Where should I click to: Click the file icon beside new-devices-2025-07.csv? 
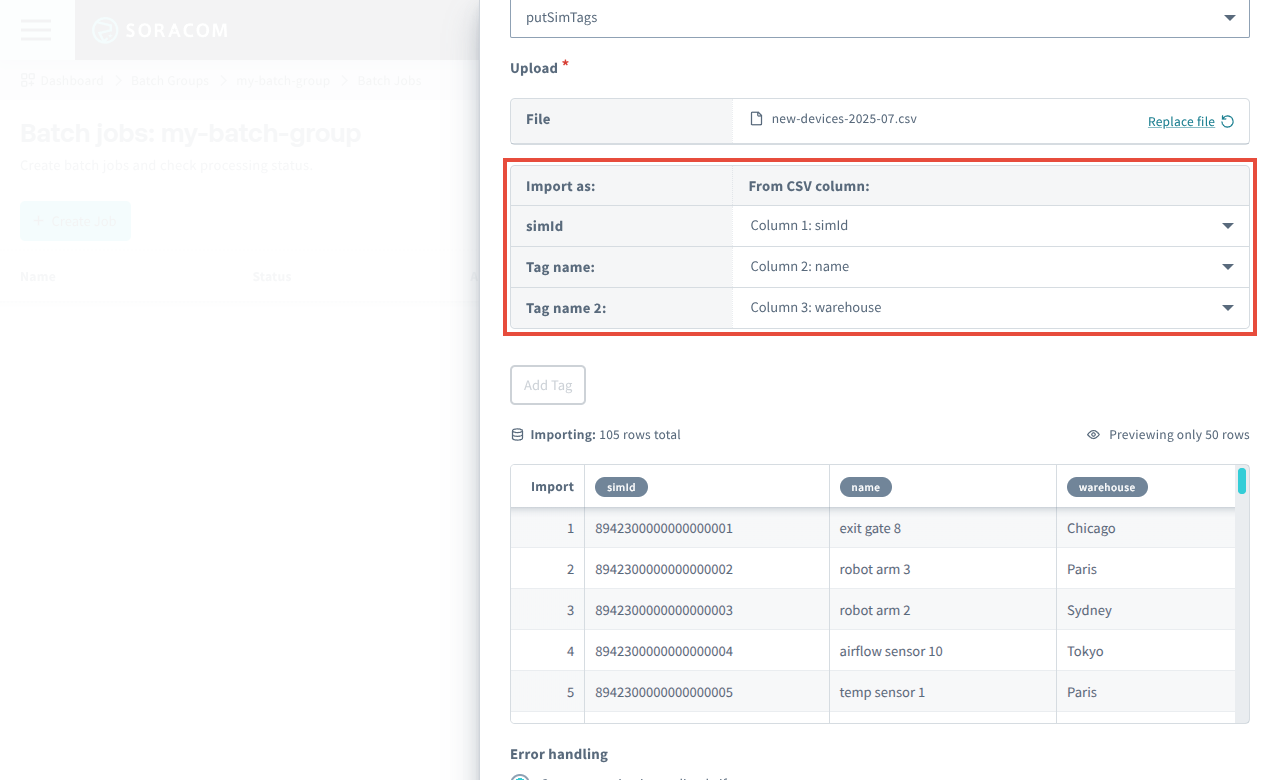point(755,119)
